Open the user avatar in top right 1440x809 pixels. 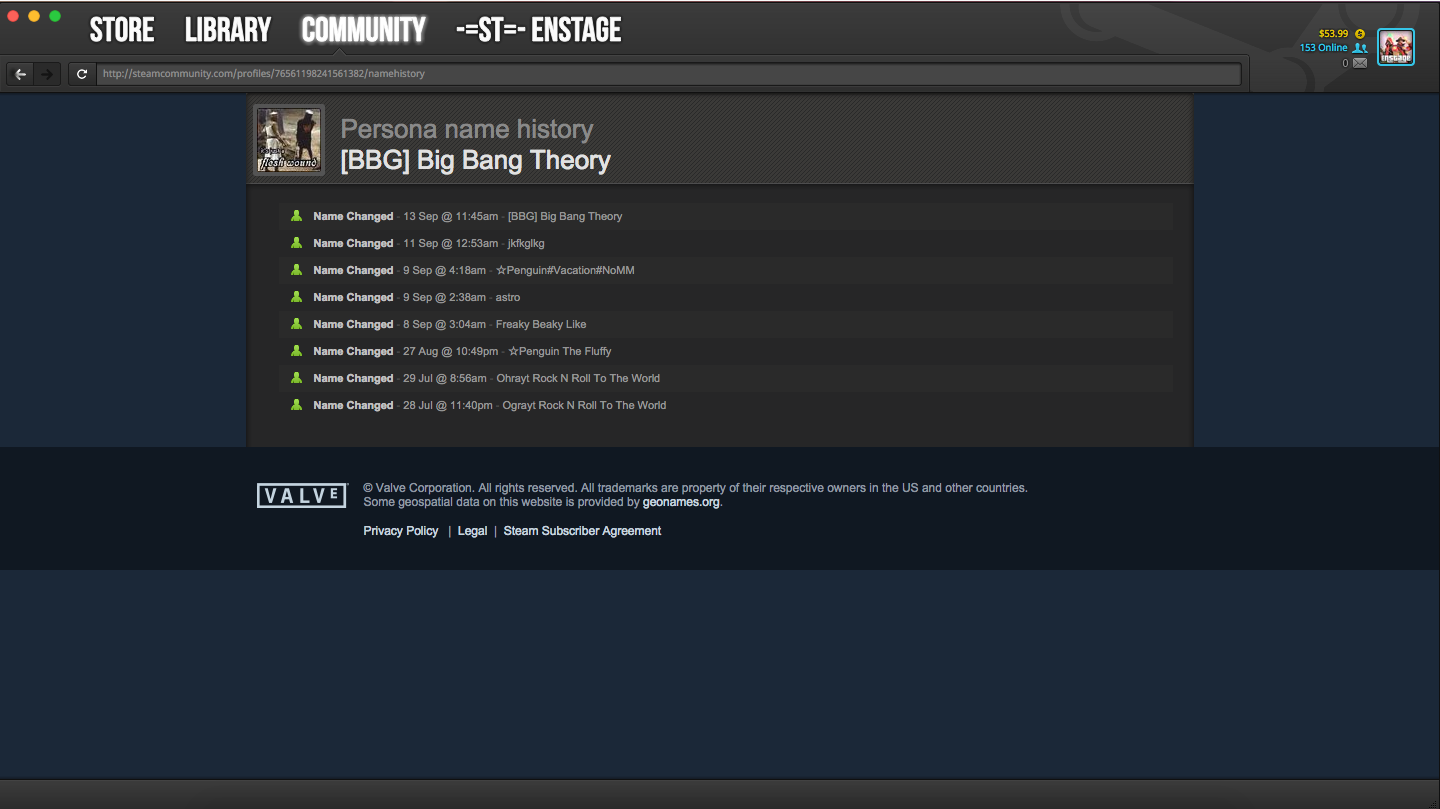click(1396, 47)
